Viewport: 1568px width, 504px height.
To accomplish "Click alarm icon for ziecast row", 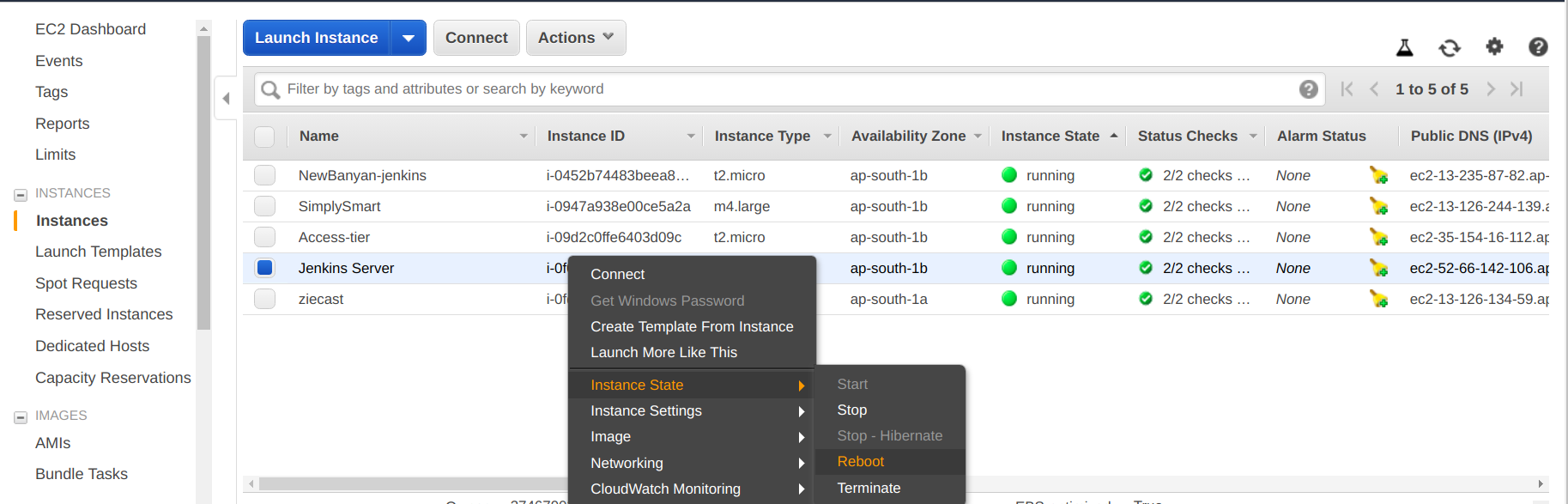I will tap(1378, 299).
